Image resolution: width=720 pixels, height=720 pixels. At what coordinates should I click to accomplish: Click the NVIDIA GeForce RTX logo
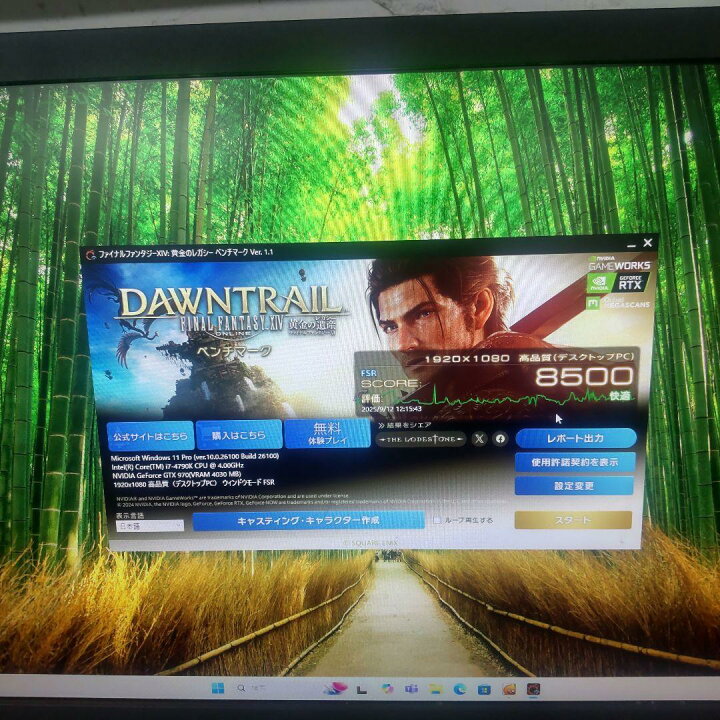pos(618,283)
